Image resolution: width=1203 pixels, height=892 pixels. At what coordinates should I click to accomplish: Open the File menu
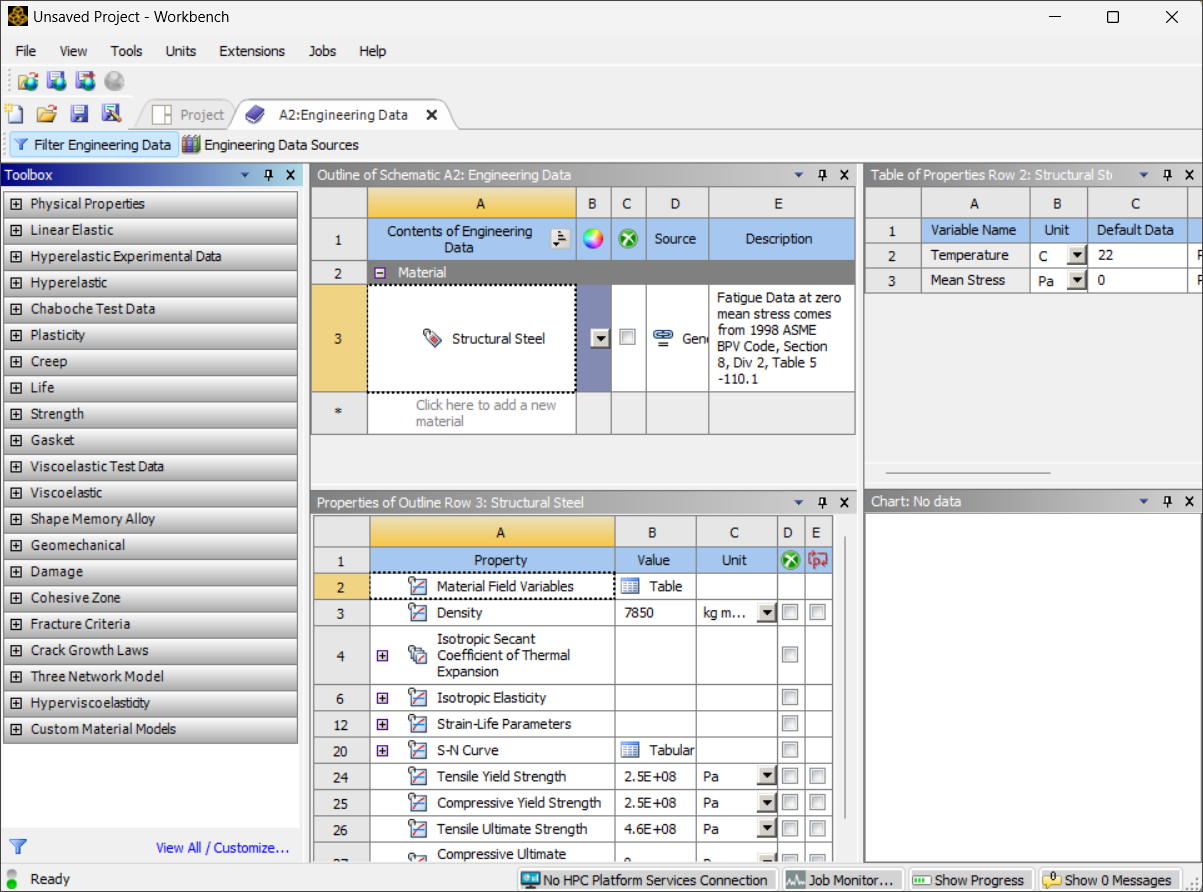(26, 51)
